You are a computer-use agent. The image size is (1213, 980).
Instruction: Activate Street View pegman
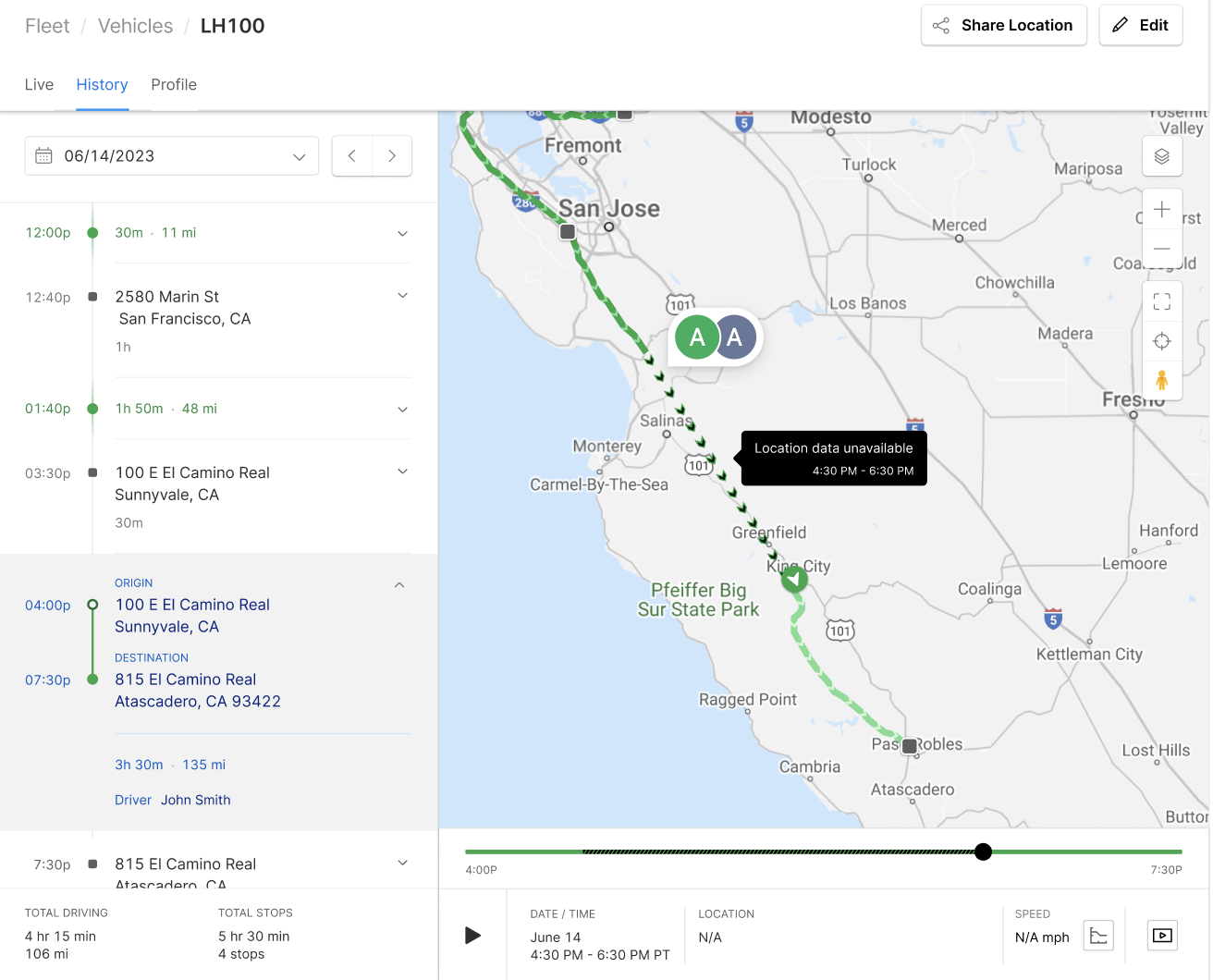(1162, 380)
